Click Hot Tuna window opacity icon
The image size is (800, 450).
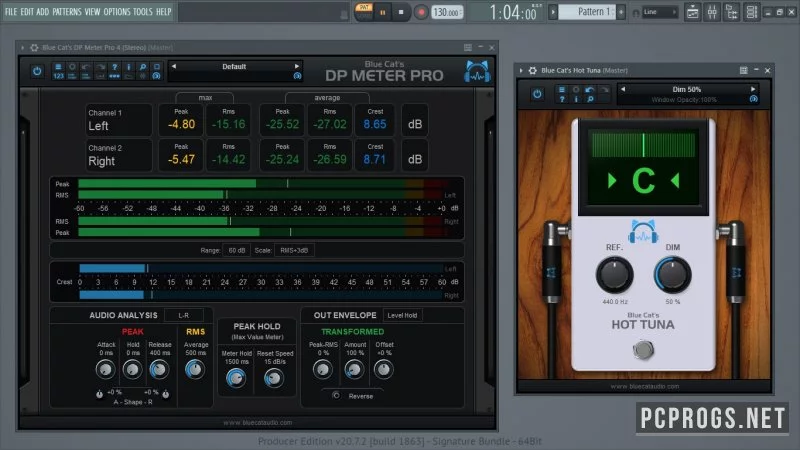click(753, 99)
